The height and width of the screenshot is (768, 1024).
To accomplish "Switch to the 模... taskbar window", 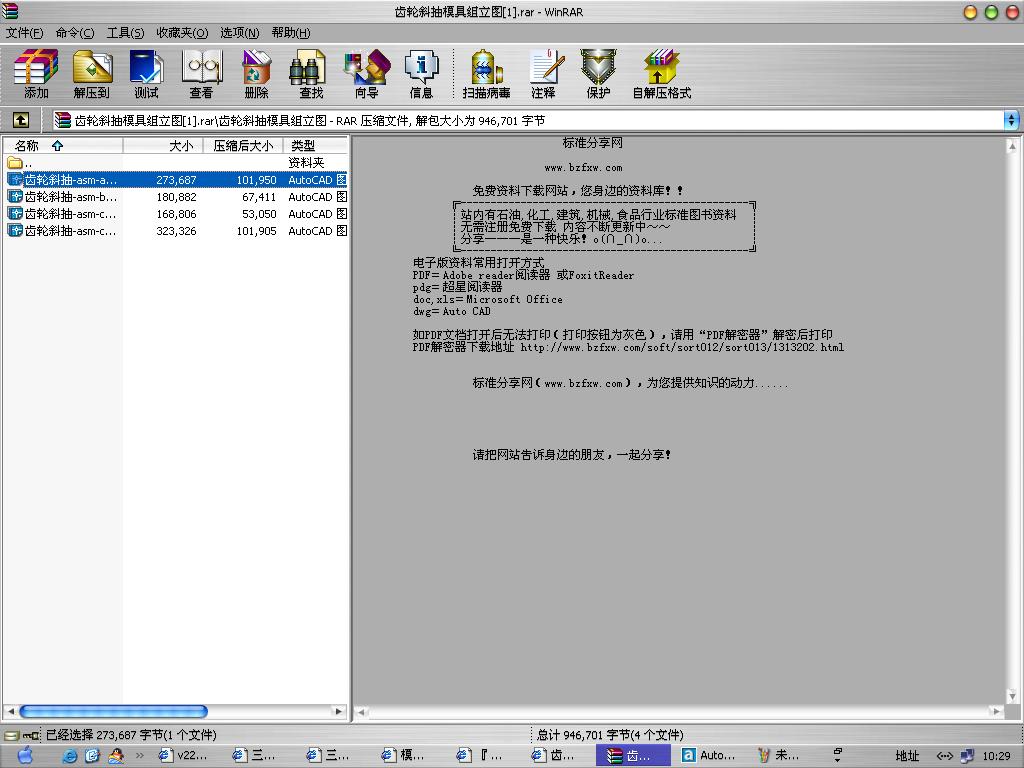I will pyautogui.click(x=403, y=756).
